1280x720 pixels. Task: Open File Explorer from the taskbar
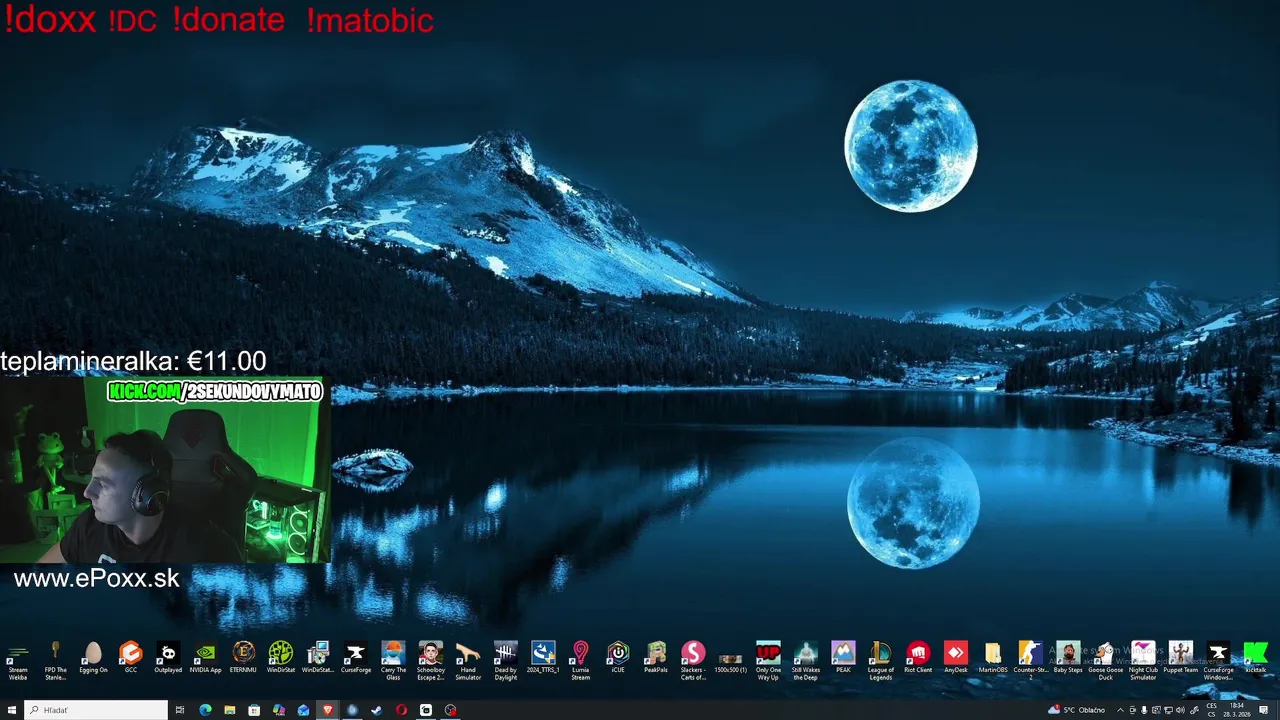(230, 710)
